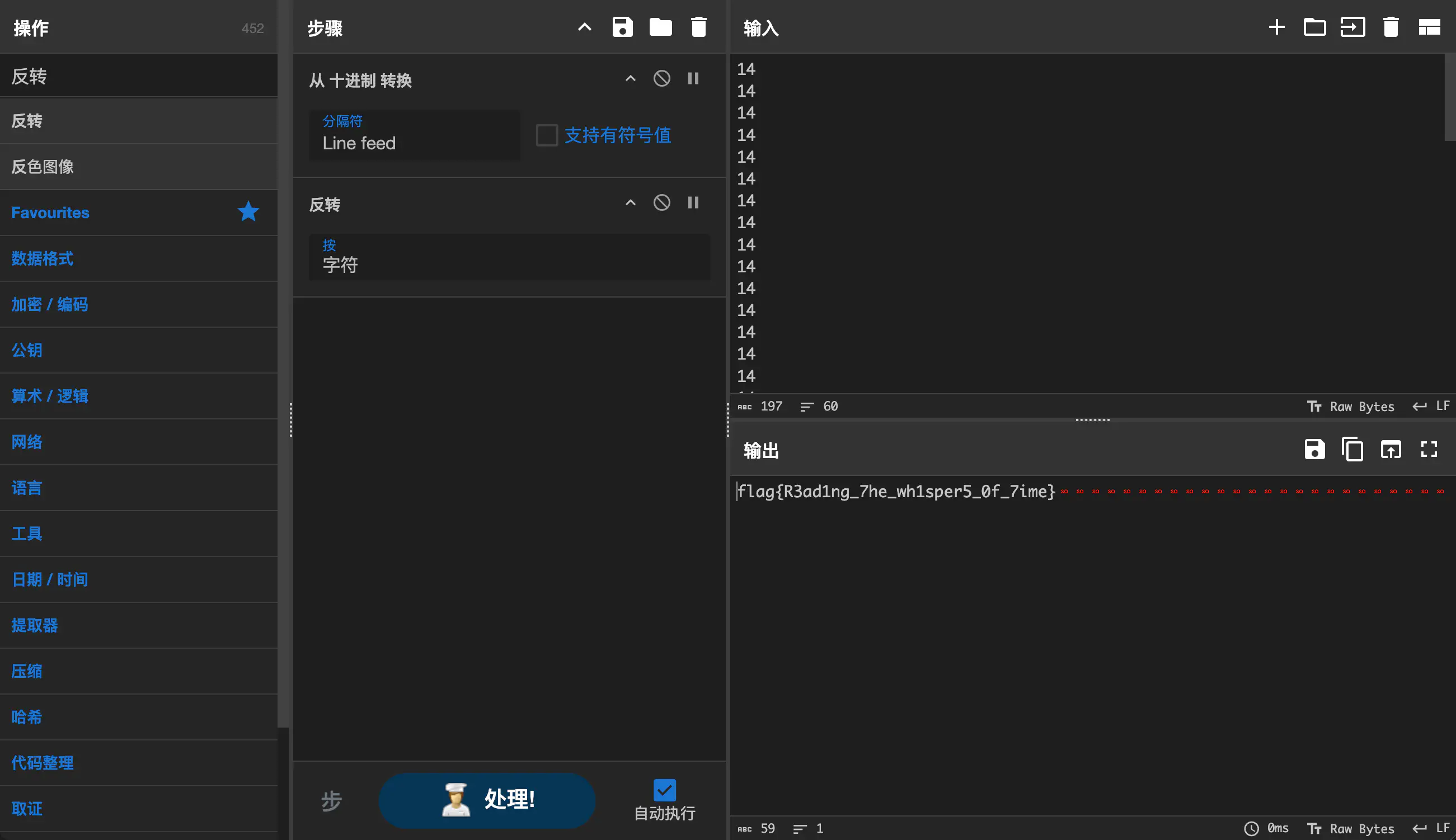
Task: Copy the output to the clipboard
Action: [x=1352, y=450]
